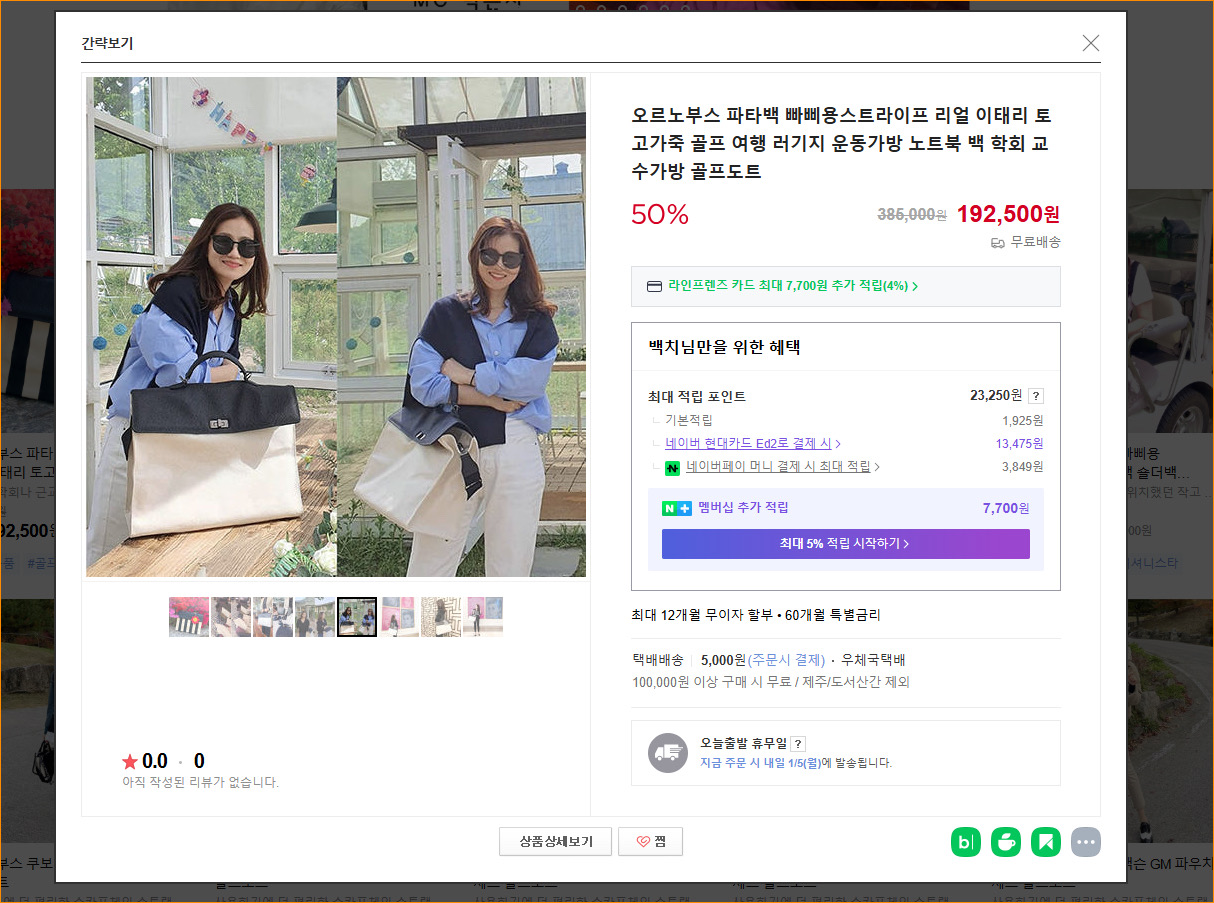This screenshot has width=1214, height=903.
Task: Open more sharing options via ellipsis icon
Action: (x=1086, y=842)
